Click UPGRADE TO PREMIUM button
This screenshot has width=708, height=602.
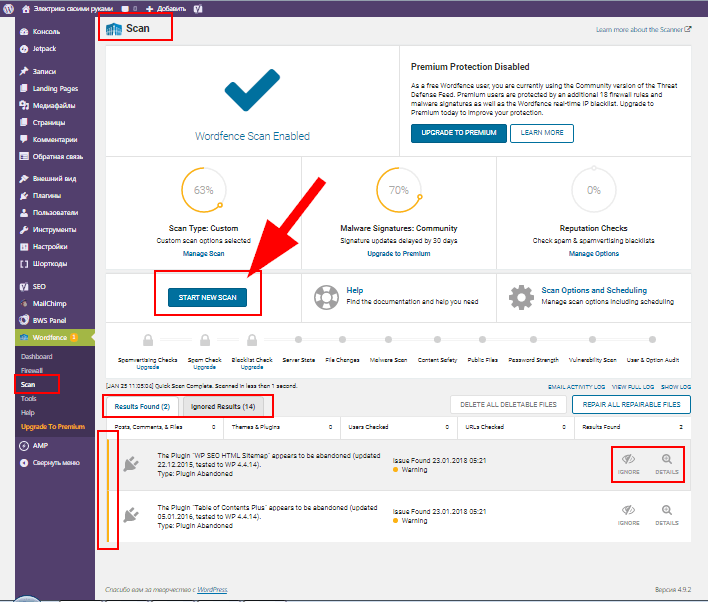(458, 133)
